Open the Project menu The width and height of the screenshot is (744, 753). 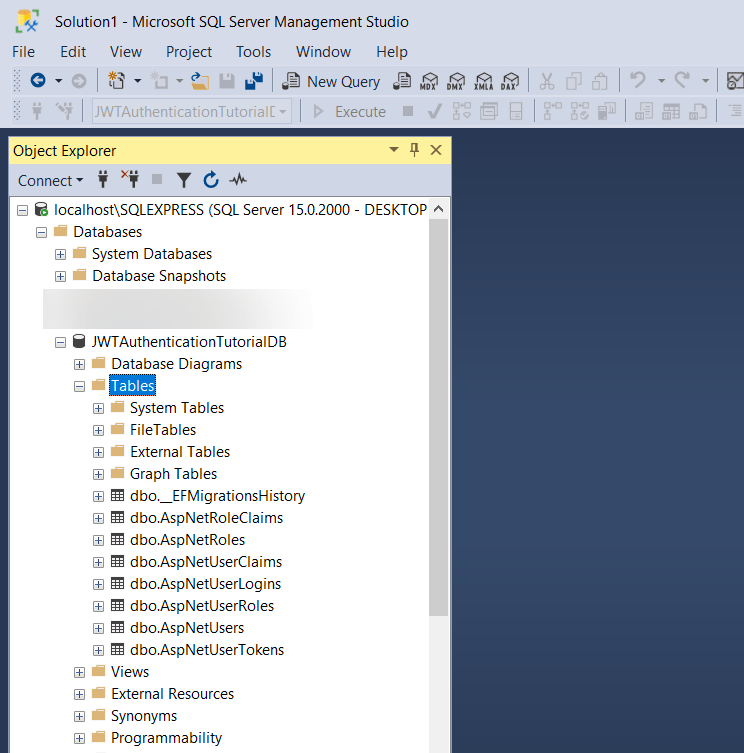(189, 51)
